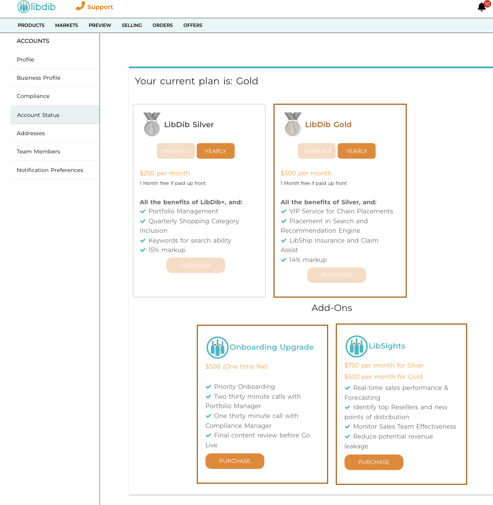Open the Markets menu
This screenshot has width=493, height=505.
coord(66,25)
